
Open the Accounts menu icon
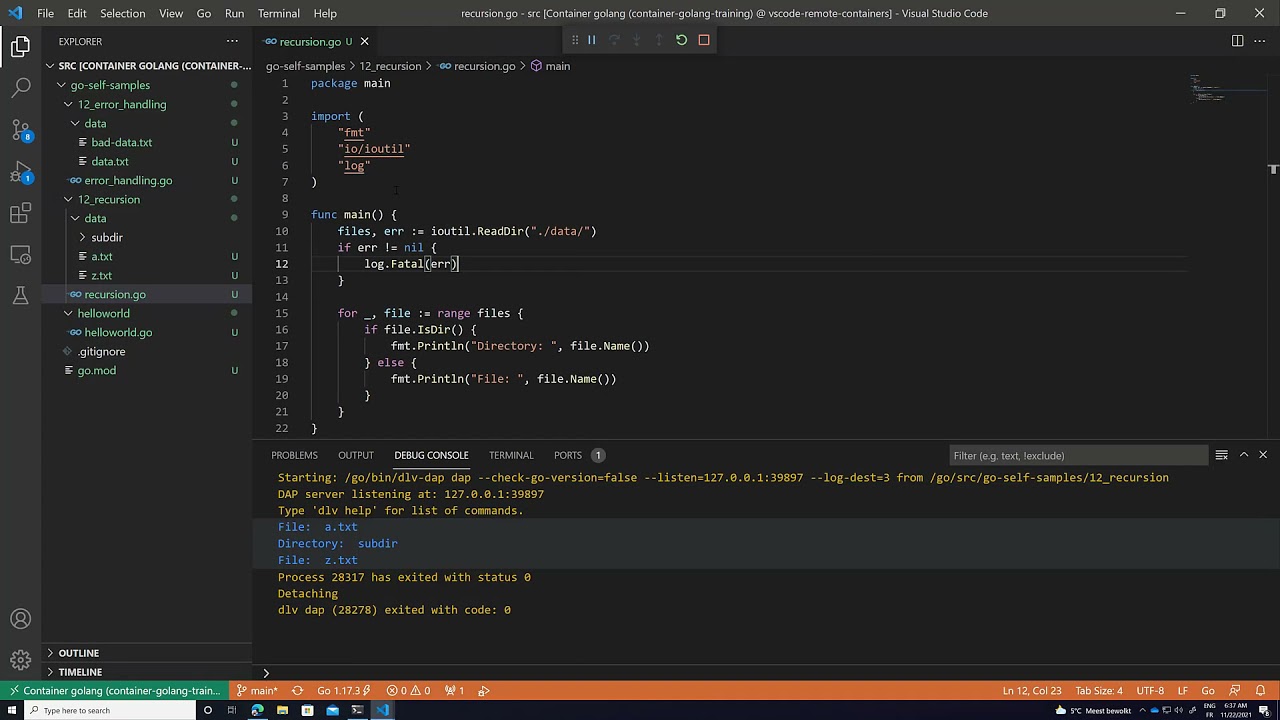tap(20, 619)
